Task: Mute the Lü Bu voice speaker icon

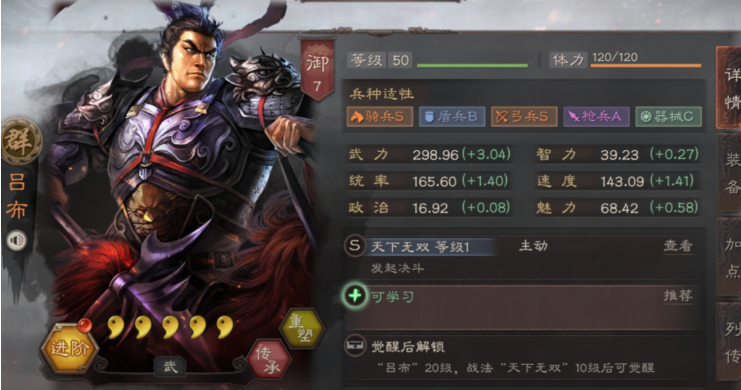Action: point(17,240)
